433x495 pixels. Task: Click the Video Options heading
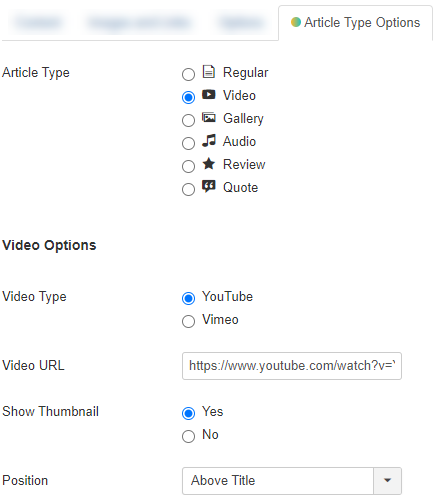click(x=49, y=245)
